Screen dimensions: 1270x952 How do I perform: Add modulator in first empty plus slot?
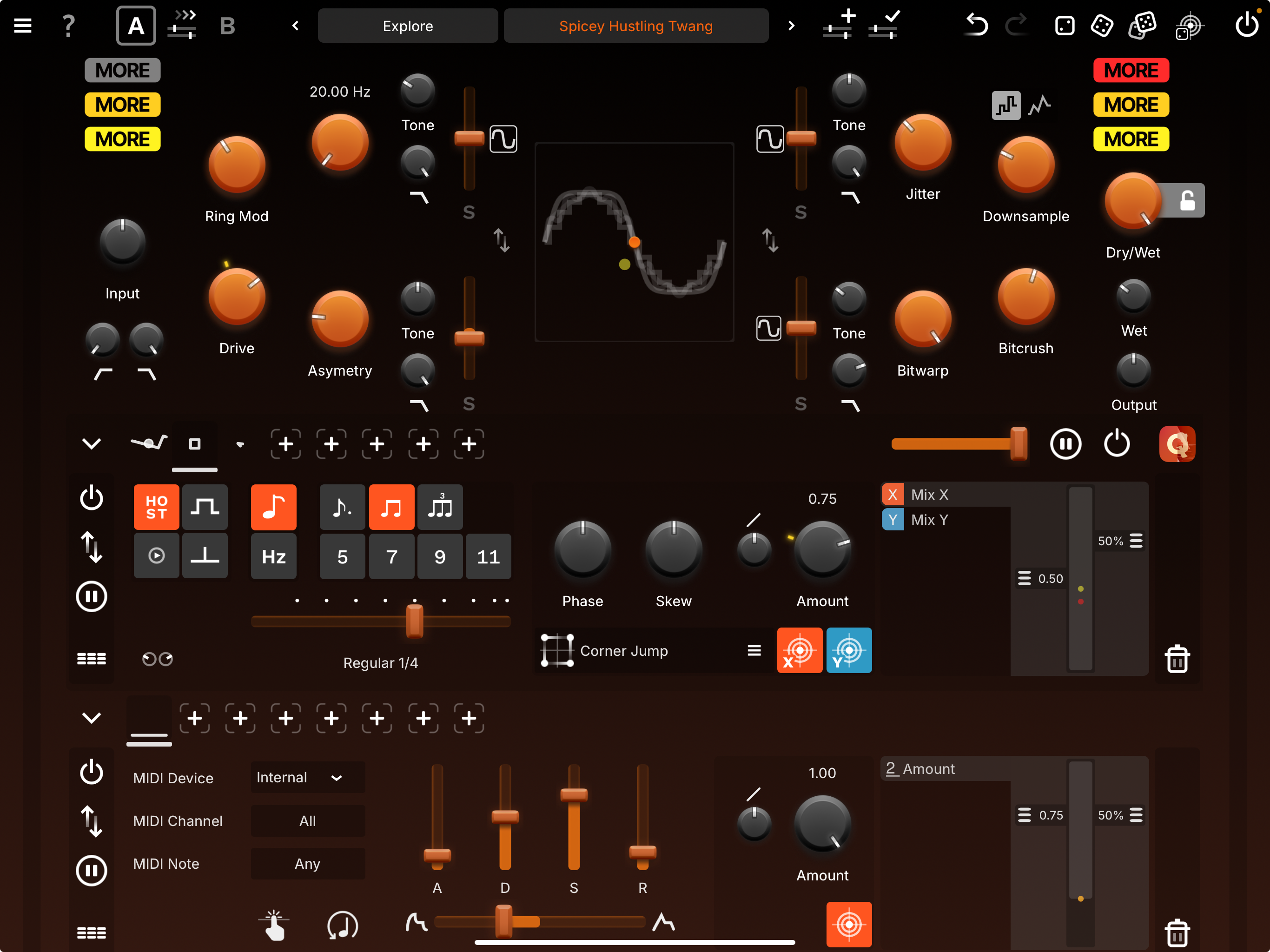click(285, 443)
